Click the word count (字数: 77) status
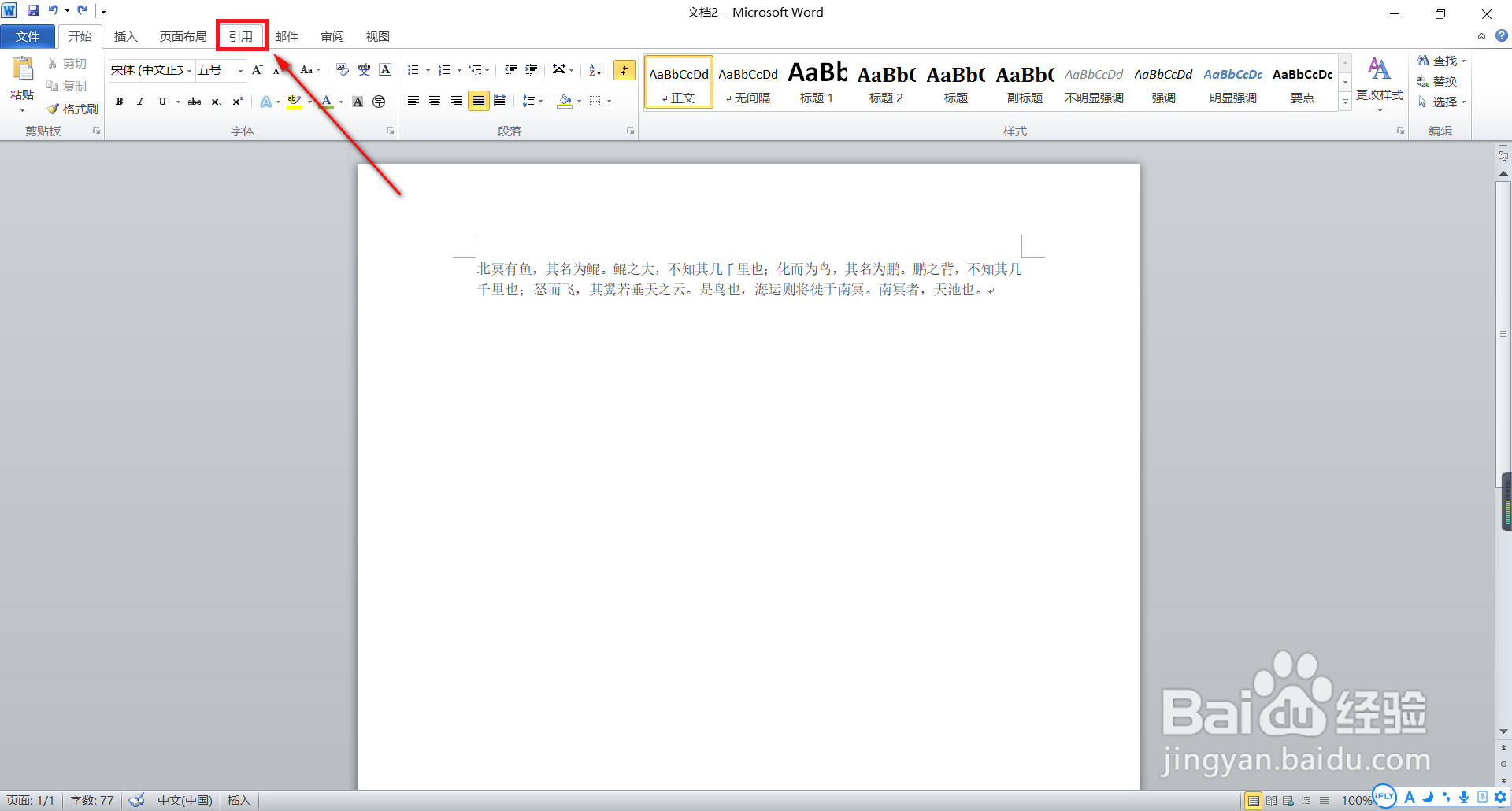Image resolution: width=1512 pixels, height=811 pixels. 92,801
